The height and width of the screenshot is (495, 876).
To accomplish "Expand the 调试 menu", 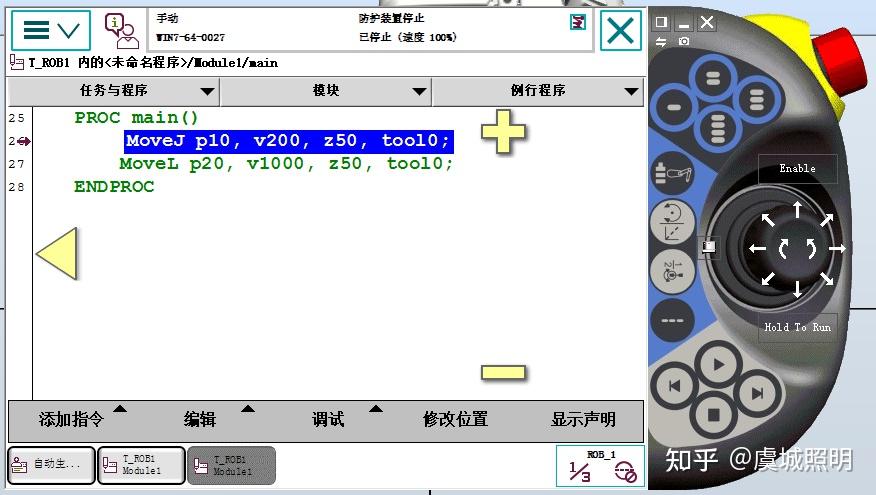I will click(328, 419).
